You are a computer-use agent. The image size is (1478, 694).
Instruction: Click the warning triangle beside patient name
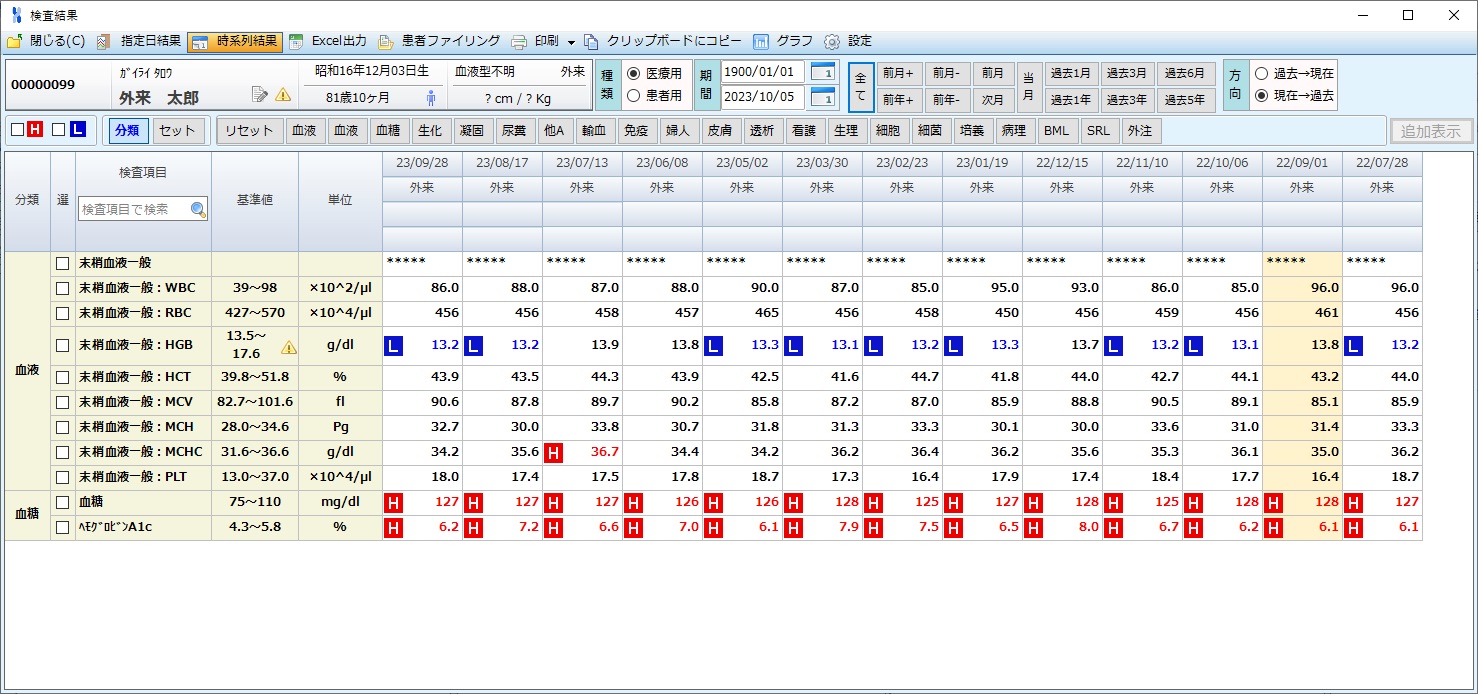point(283,95)
